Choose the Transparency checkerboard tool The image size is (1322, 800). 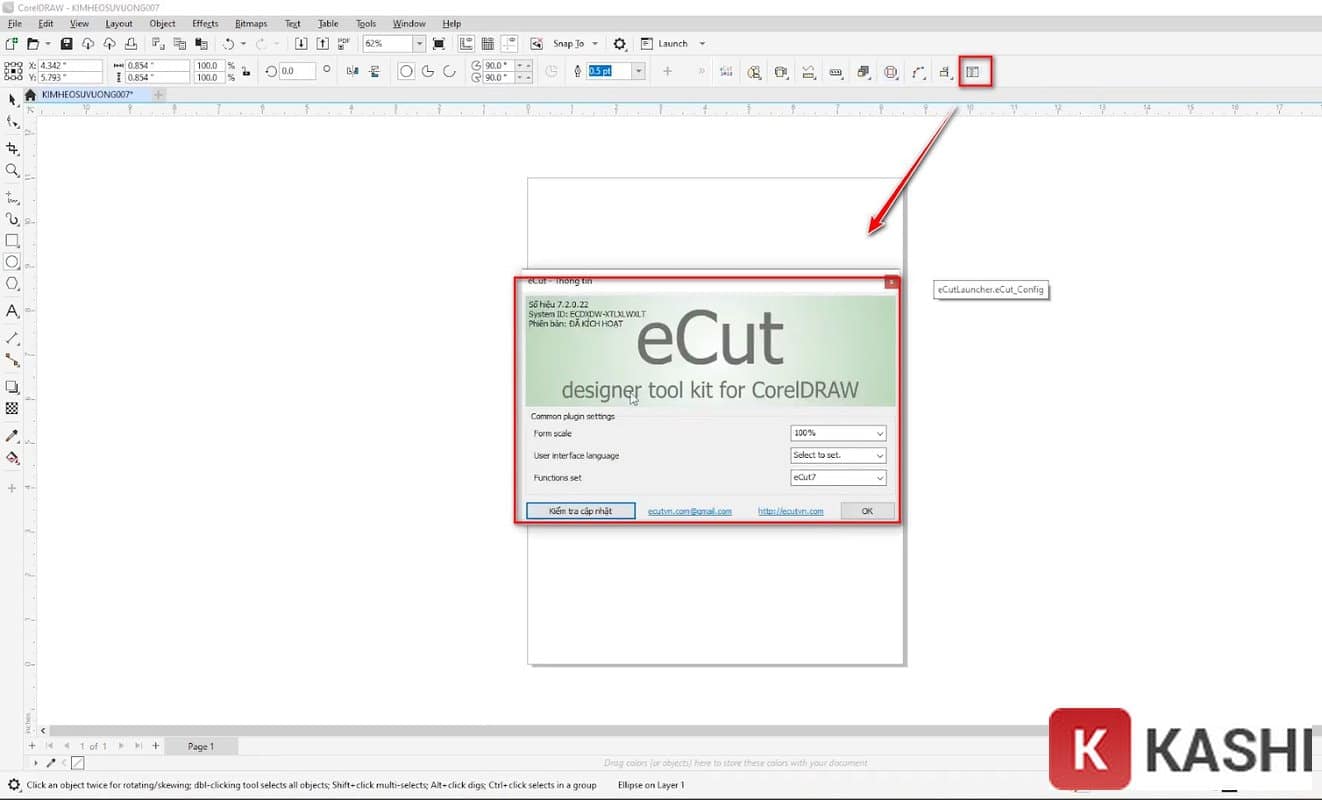(x=12, y=409)
